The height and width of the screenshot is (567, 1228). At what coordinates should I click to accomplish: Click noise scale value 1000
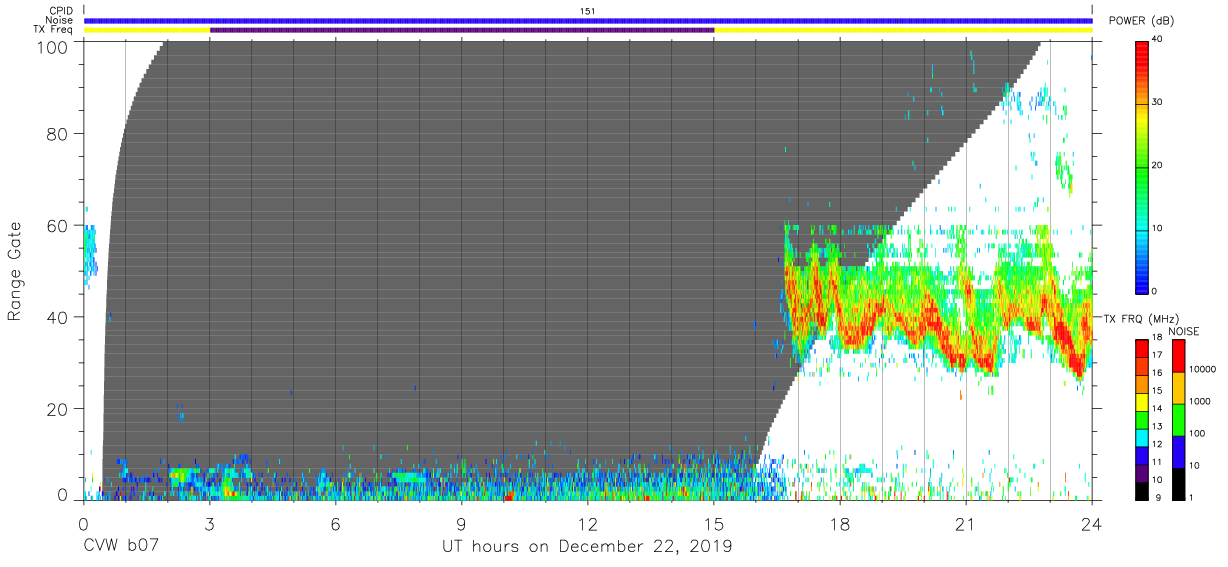[x=1200, y=401]
